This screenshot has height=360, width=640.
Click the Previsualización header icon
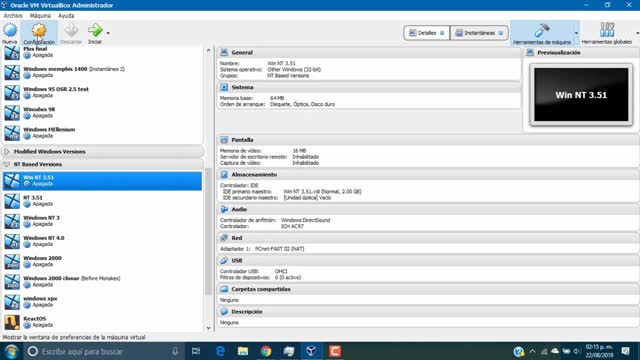pyautogui.click(x=530, y=52)
